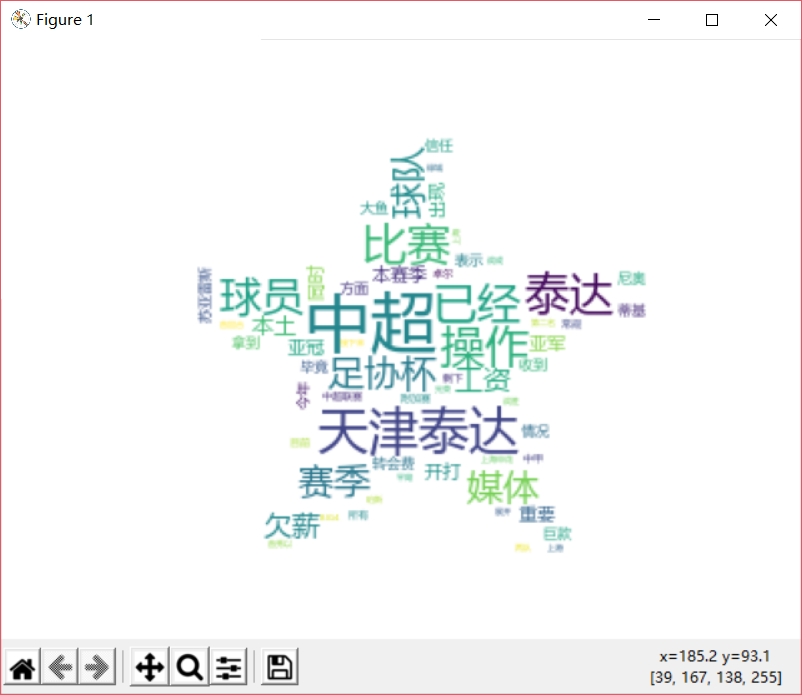The image size is (802, 695).
Task: Click the pixel value [39, 167, 138, 255]
Action: (x=716, y=677)
